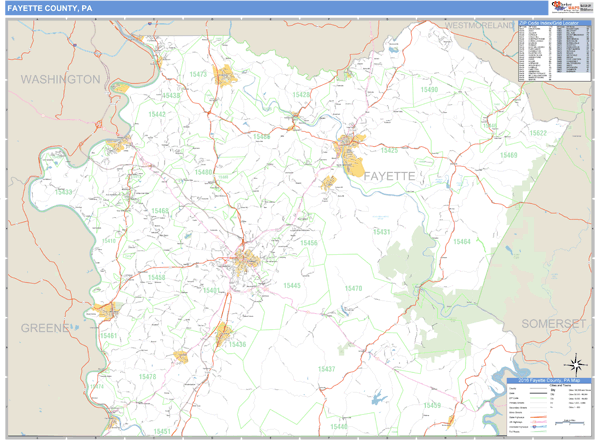Select the WASHINGTON county label
Screen dimensions: 600x440
click(x=60, y=80)
